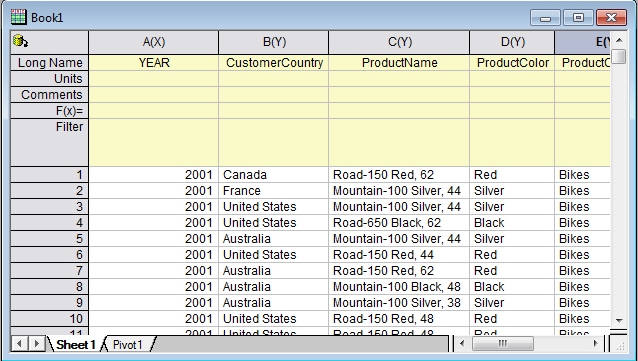Screen dimensions: 638x361
Task: Close the Book1 window
Action: (x=611, y=18)
